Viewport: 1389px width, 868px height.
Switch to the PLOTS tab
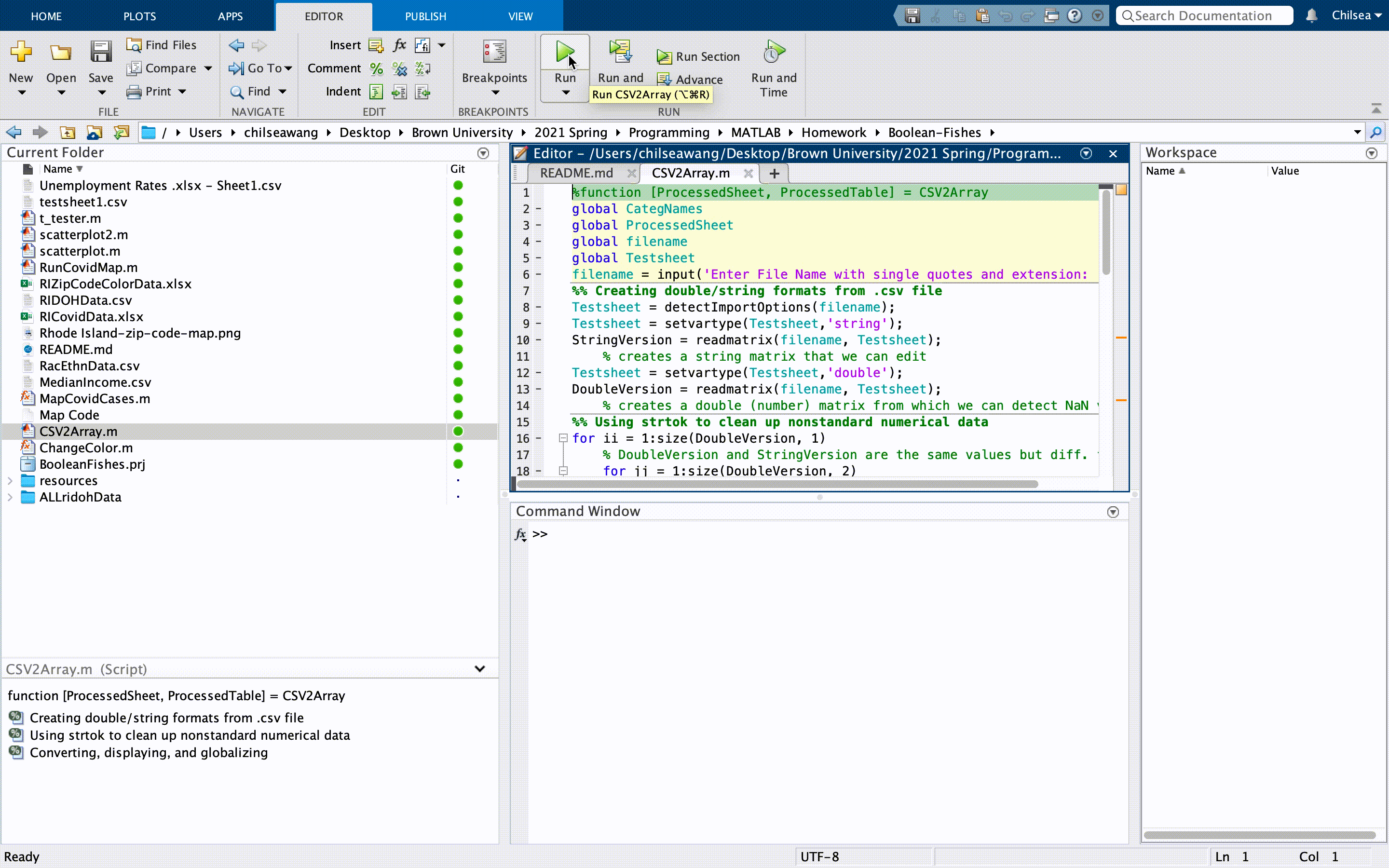[139, 16]
